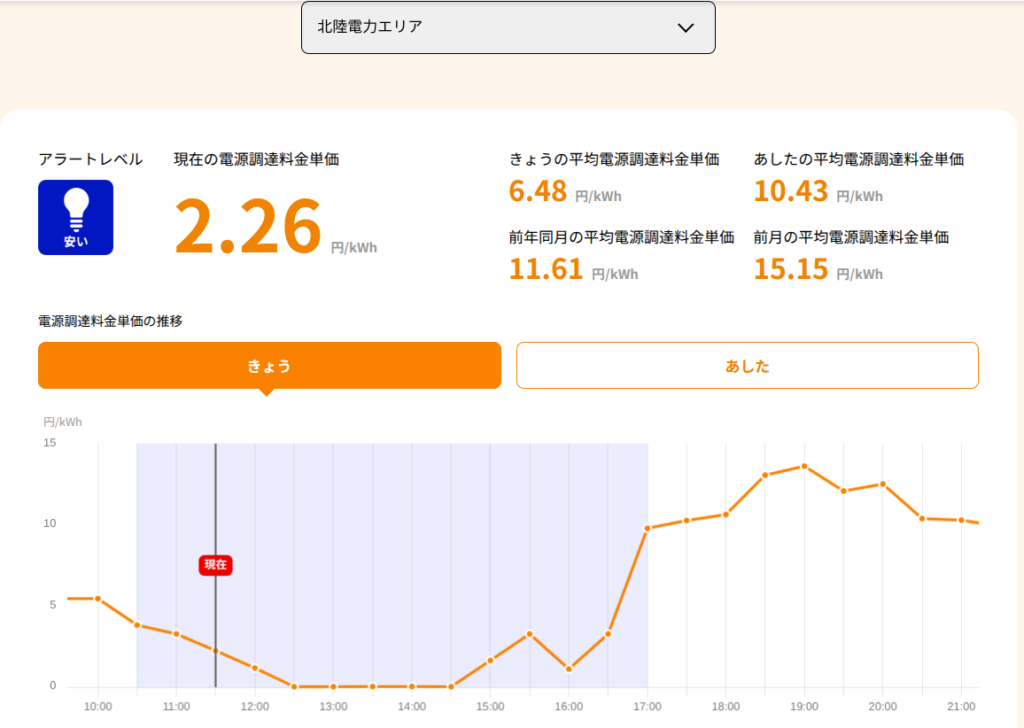The image size is (1024, 728).
Task: Open the 北陸電力エリア area dropdown
Action: [x=508, y=27]
